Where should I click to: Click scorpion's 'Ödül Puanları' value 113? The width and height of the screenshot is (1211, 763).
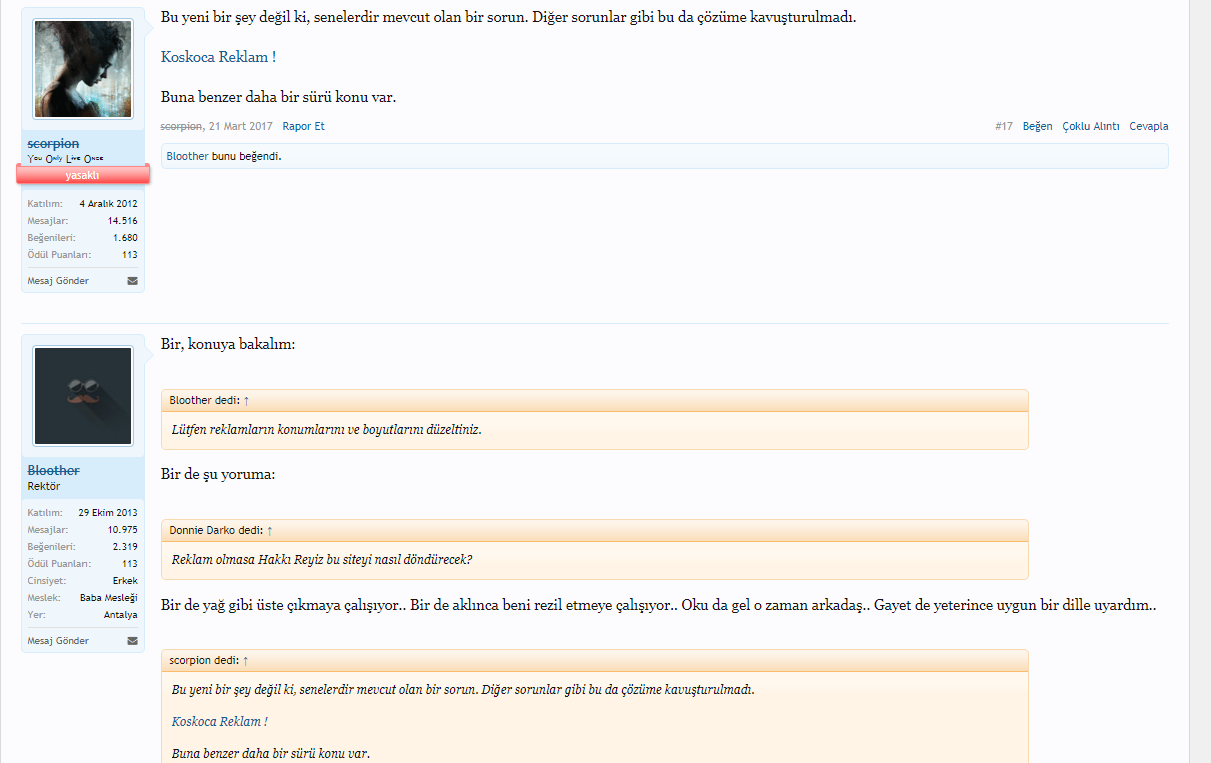pyautogui.click(x=130, y=254)
